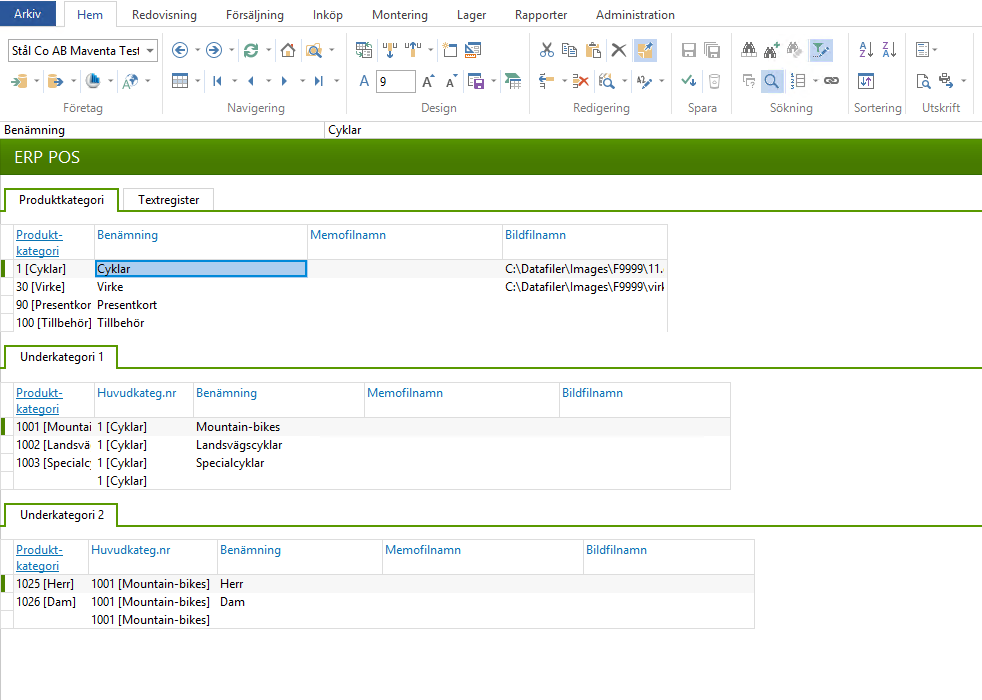Toggle the filter funnel button
982x700 pixels.
point(821,50)
